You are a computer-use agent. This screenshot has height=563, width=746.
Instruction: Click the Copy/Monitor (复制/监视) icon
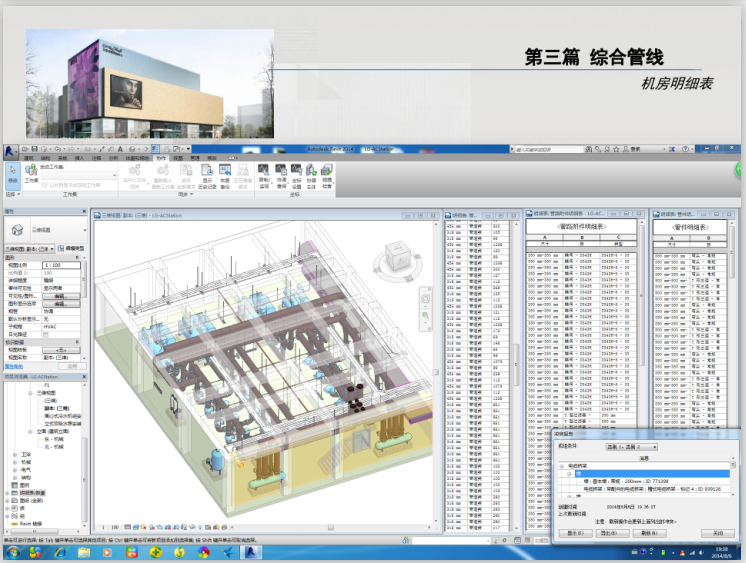point(264,174)
